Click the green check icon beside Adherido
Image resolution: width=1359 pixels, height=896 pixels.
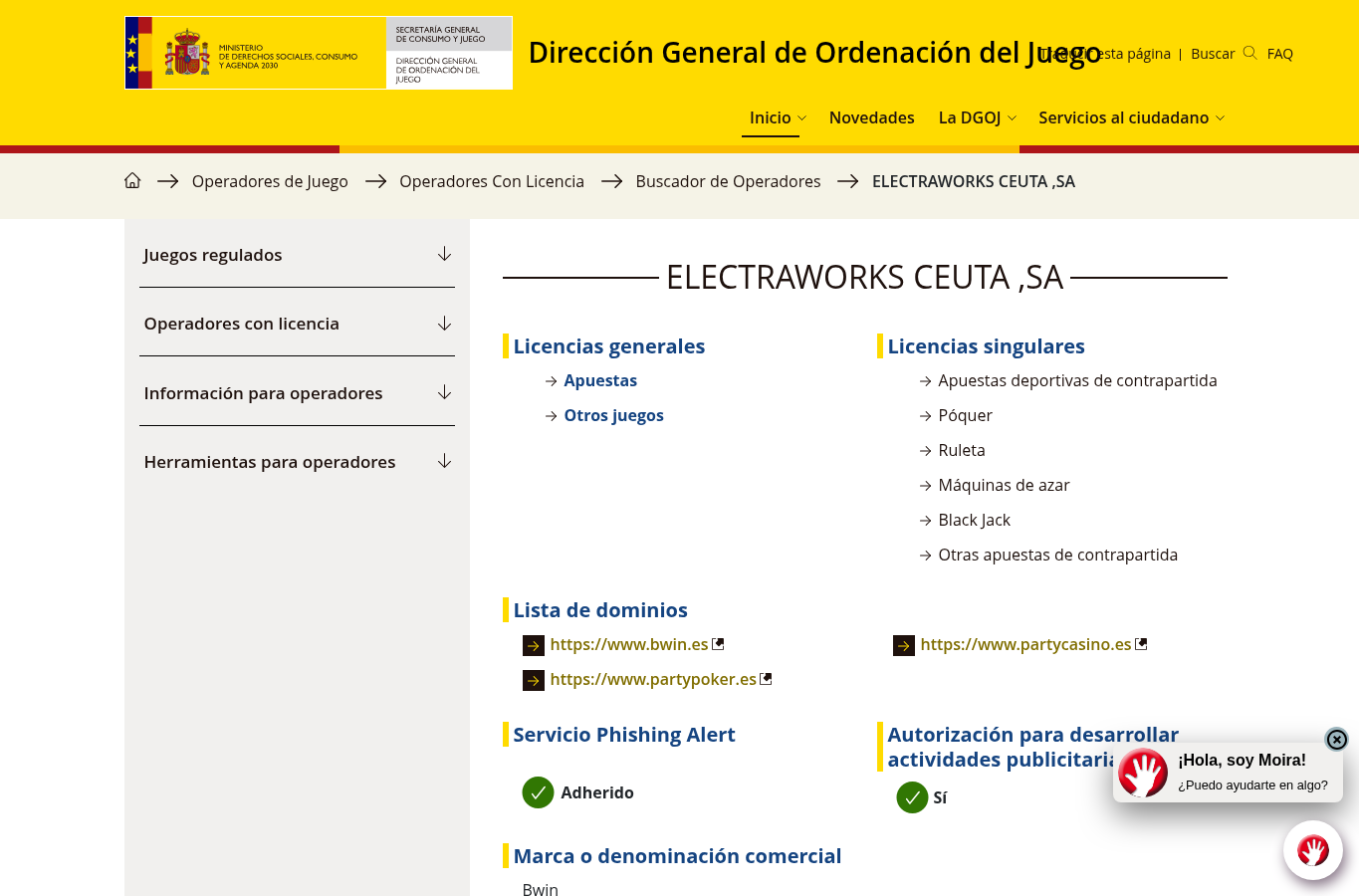click(538, 792)
